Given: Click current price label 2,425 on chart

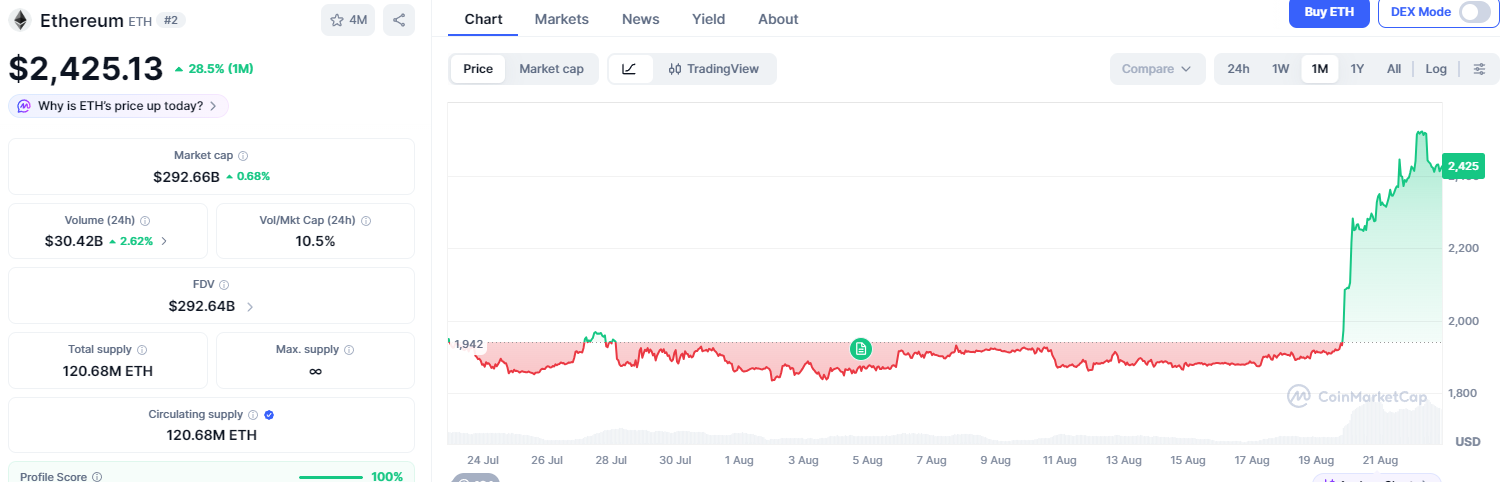Looking at the screenshot, I should (1463, 166).
